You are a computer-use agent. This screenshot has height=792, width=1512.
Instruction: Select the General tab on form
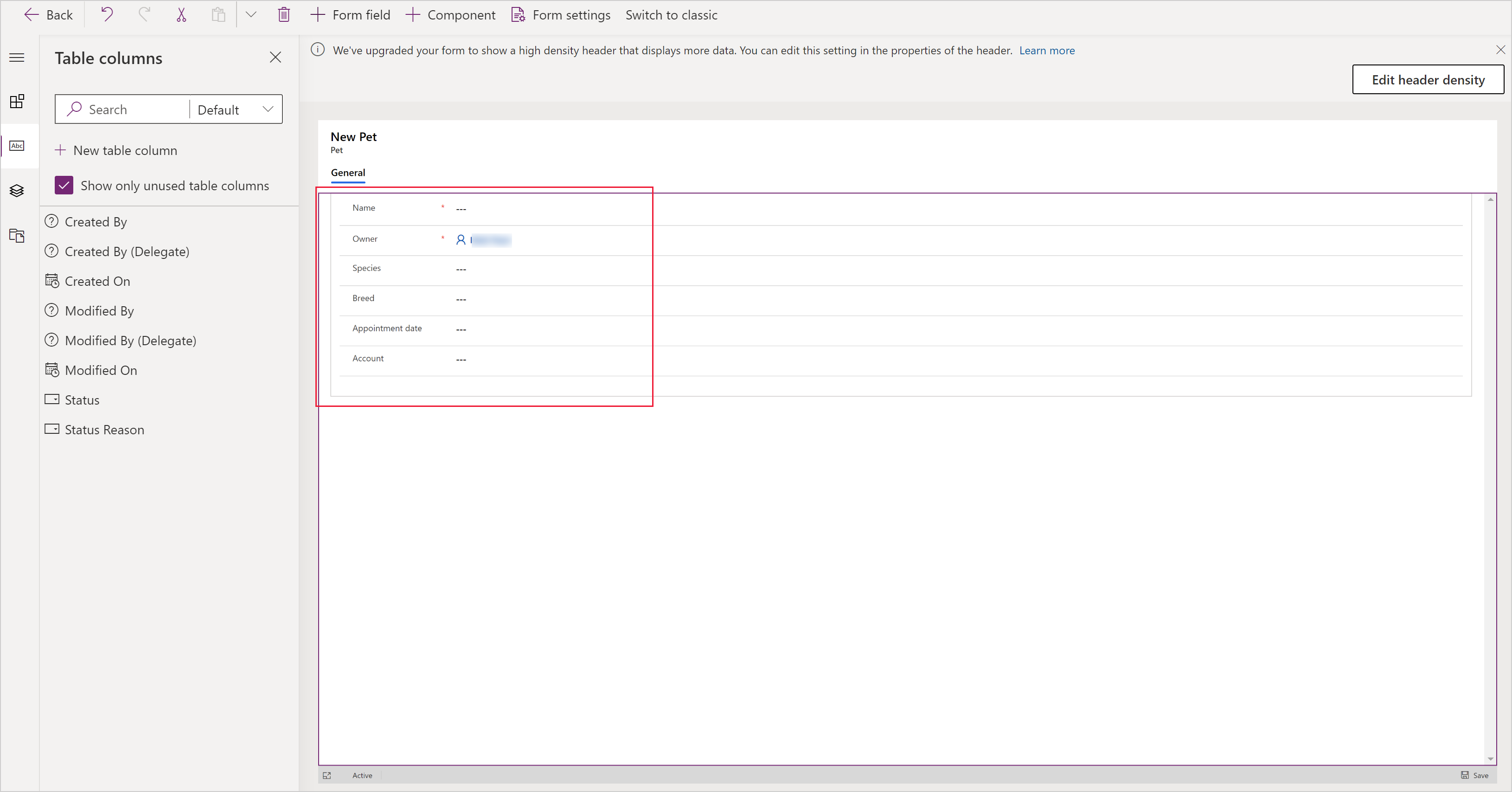pyautogui.click(x=348, y=172)
